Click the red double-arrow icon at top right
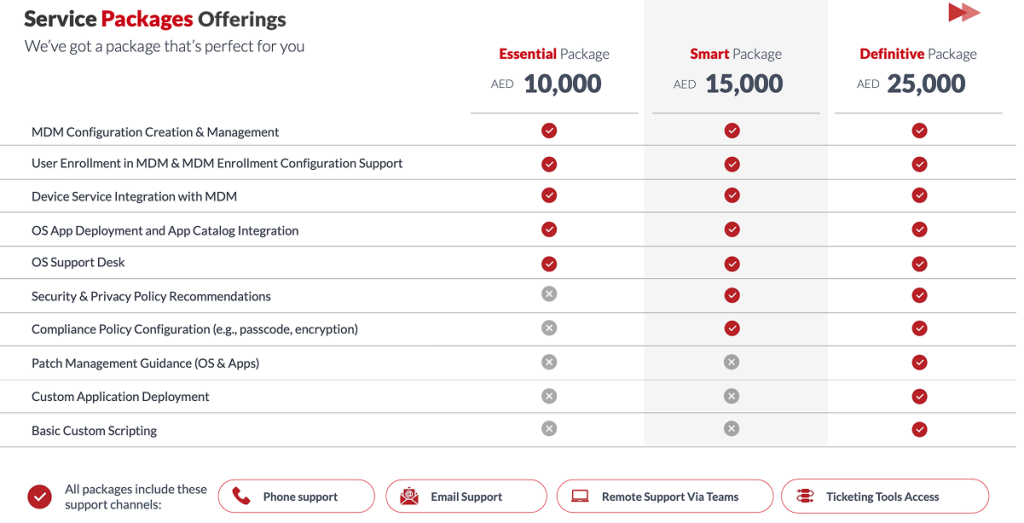The height and width of the screenshot is (523, 1024). pos(964,12)
